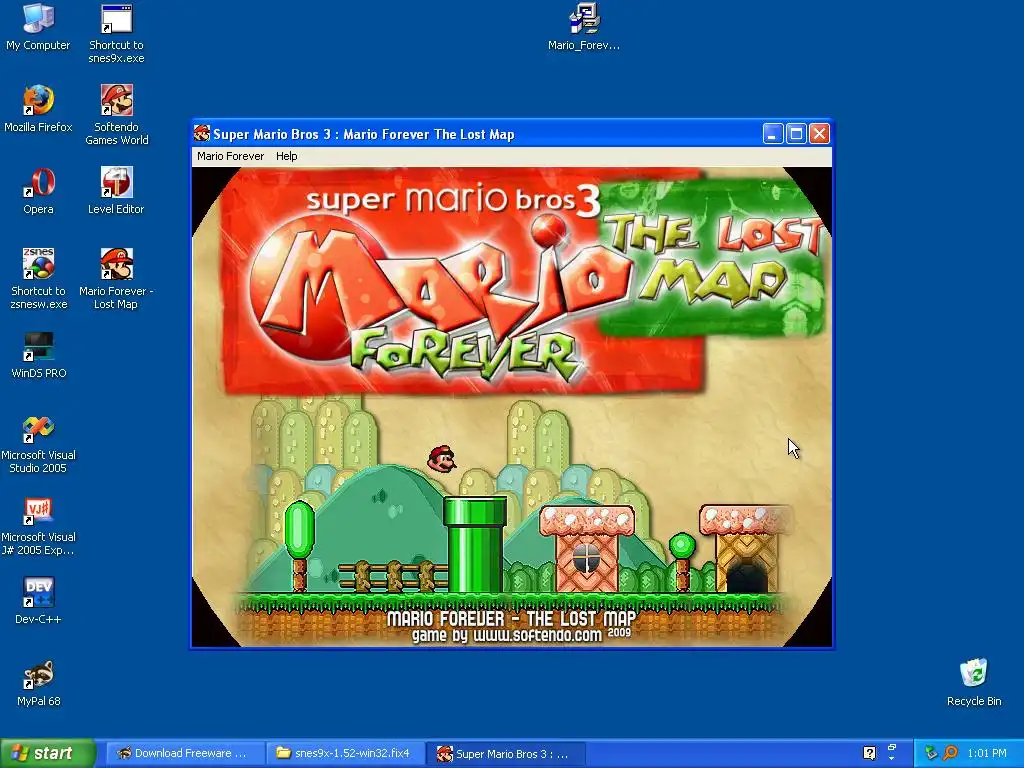The image size is (1024, 768).
Task: Launch WinDS PRO desktop icon
Action: (38, 355)
